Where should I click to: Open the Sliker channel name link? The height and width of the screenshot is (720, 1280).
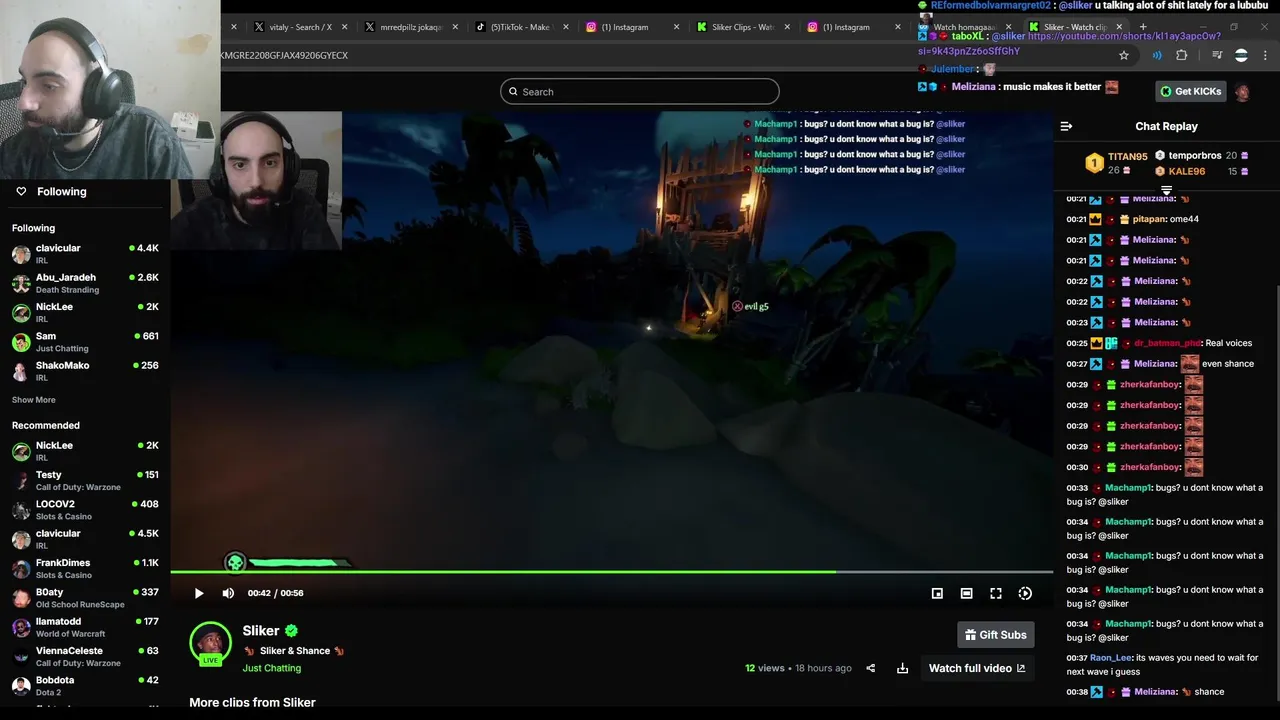coord(261,631)
